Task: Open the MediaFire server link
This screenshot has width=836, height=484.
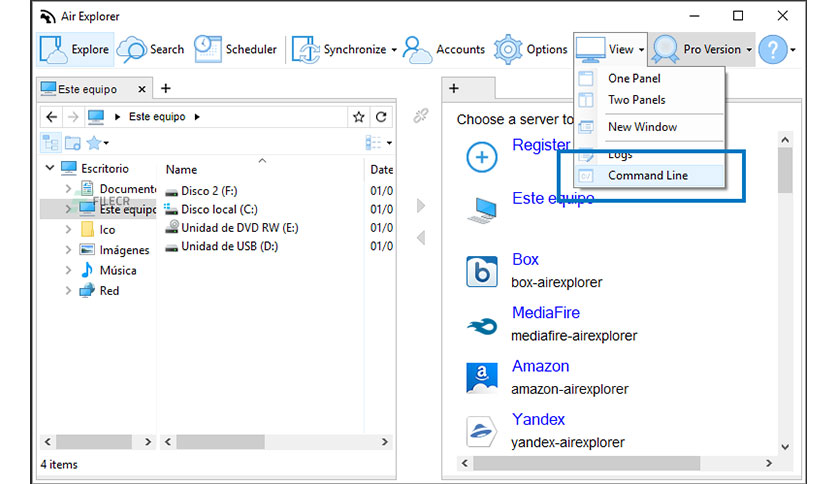Action: [546, 312]
